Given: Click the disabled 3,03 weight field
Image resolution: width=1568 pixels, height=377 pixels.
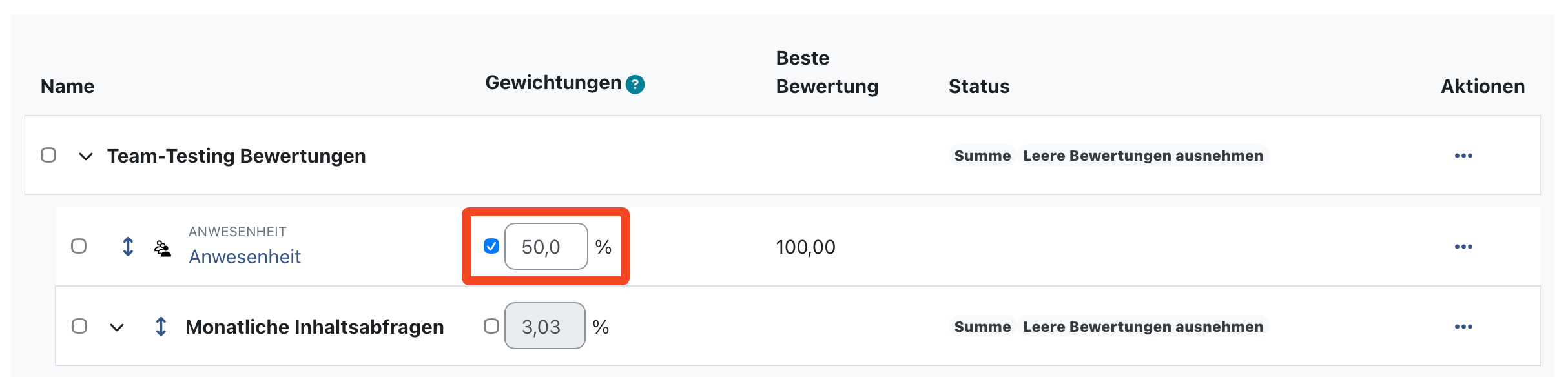Looking at the screenshot, I should click(544, 327).
